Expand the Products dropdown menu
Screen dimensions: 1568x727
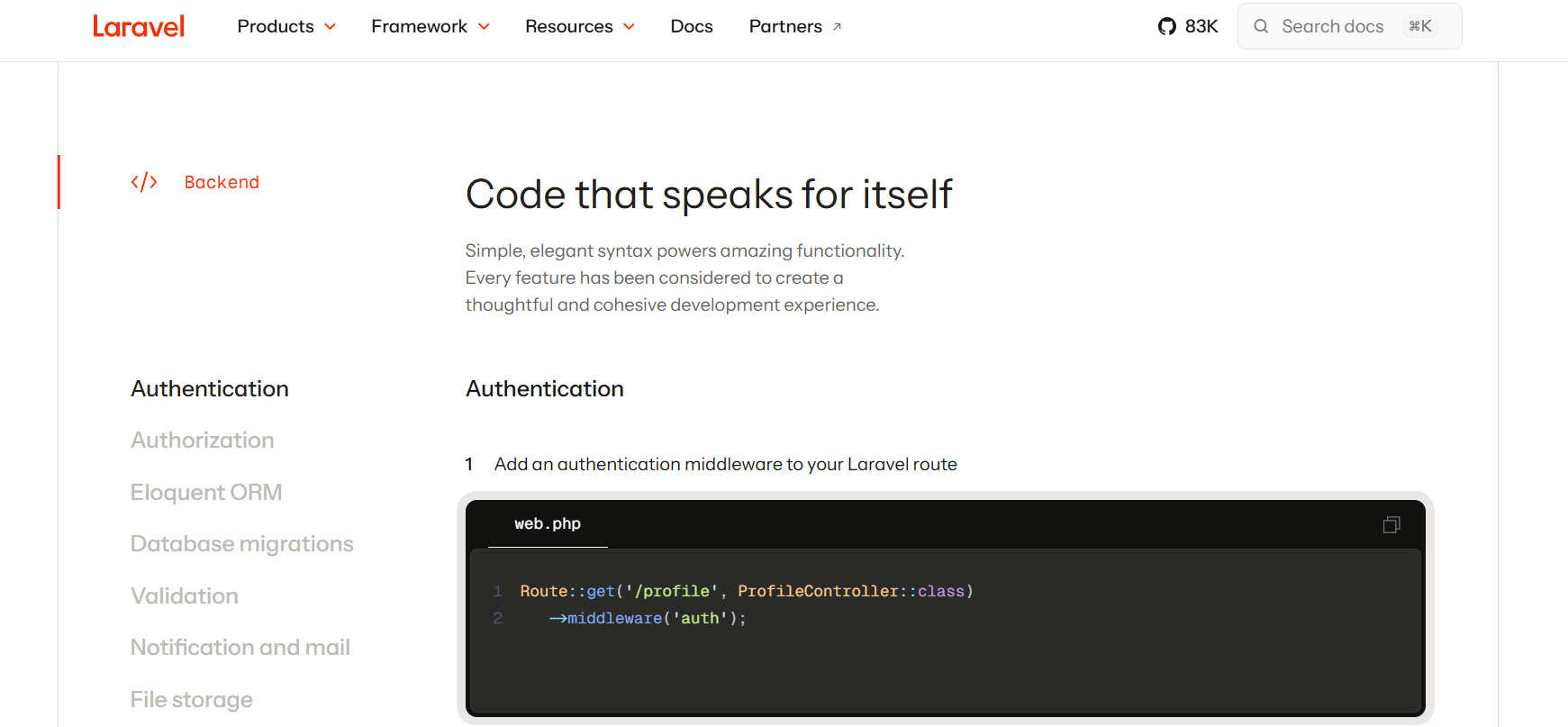tap(286, 26)
